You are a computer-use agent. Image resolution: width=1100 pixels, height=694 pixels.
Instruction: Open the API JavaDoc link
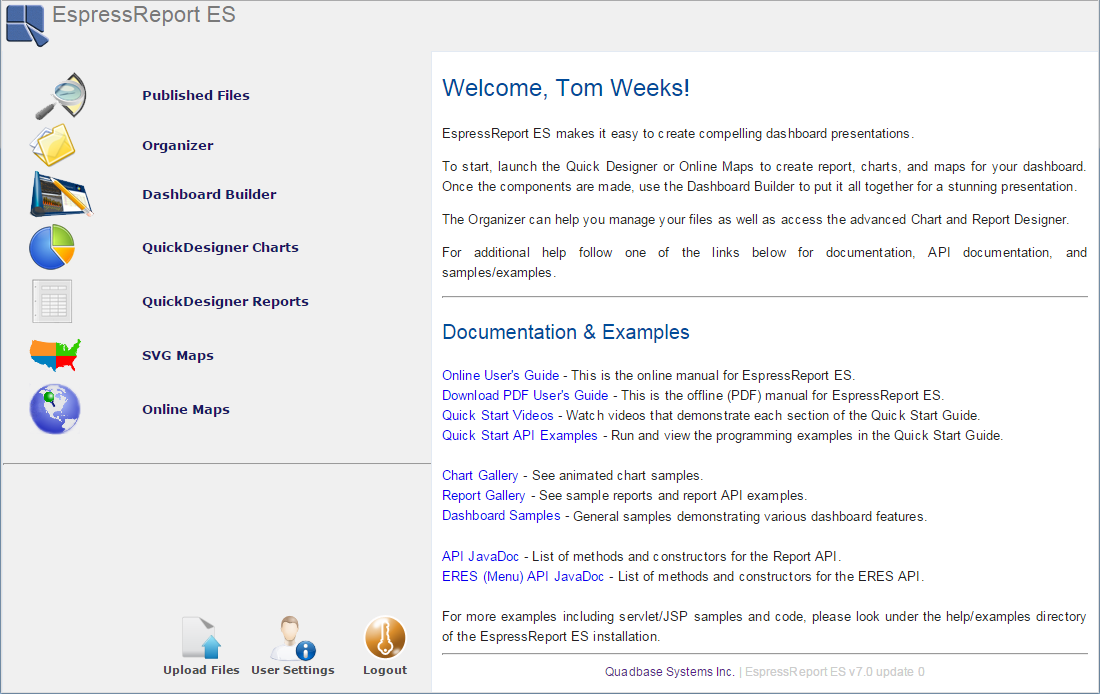[x=481, y=556]
